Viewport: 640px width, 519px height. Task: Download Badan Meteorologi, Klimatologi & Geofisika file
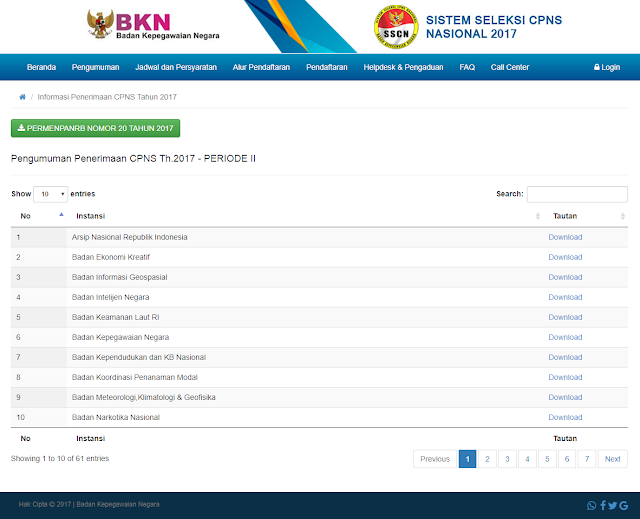pos(565,397)
